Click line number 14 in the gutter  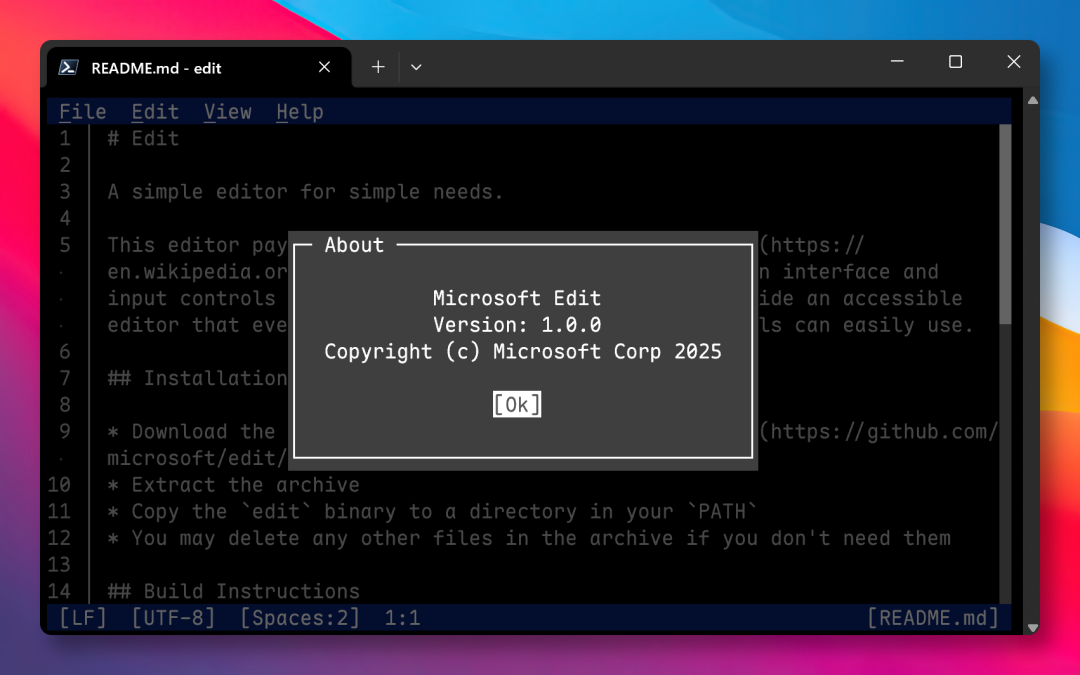tap(59, 592)
